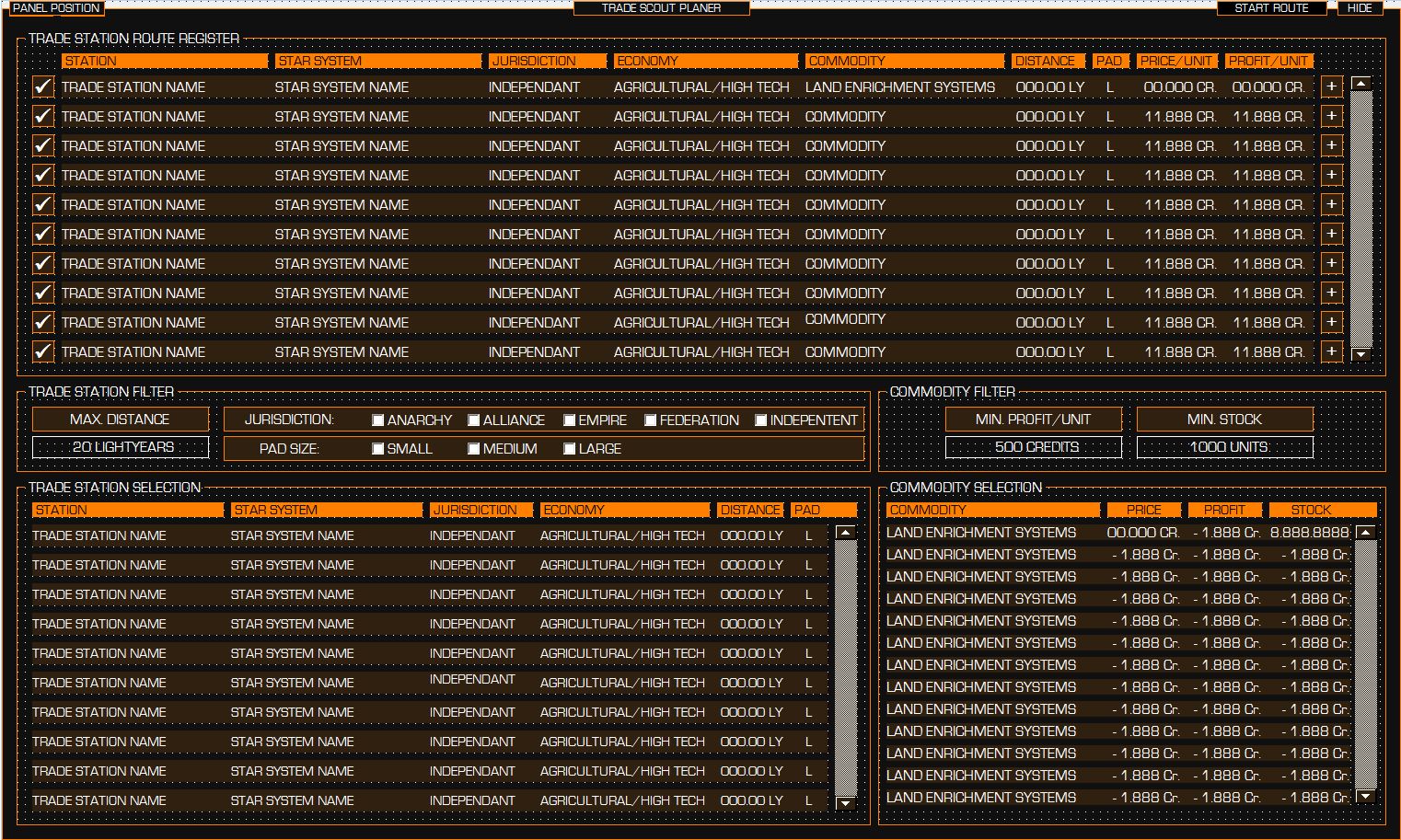The width and height of the screenshot is (1401, 840).
Task: Click the Trade Station Selection scroll up arrow
Action: pos(845,533)
